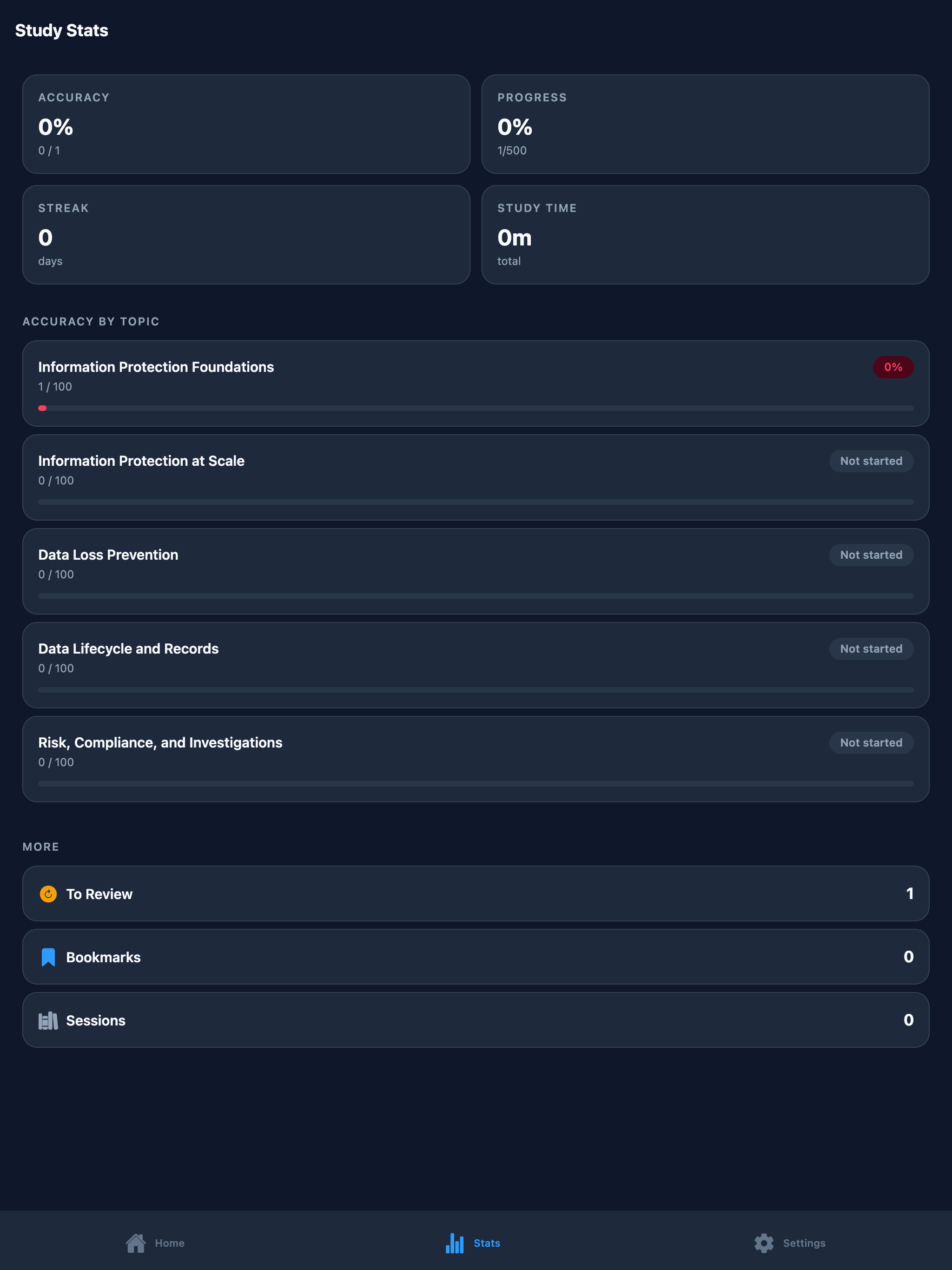This screenshot has height=1270, width=952.
Task: Click the 0m study time value
Action: pyautogui.click(x=515, y=238)
